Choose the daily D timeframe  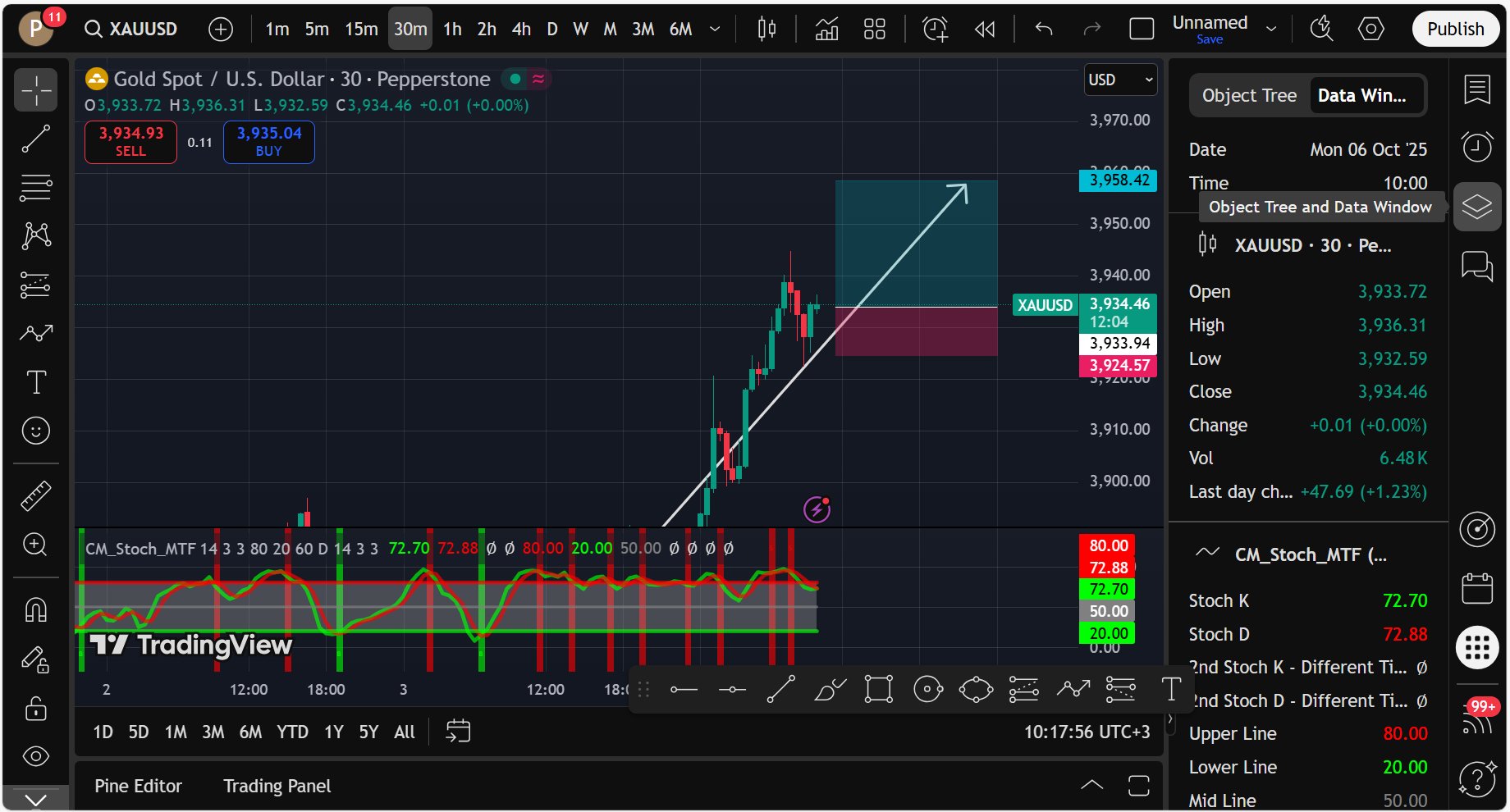(x=552, y=30)
